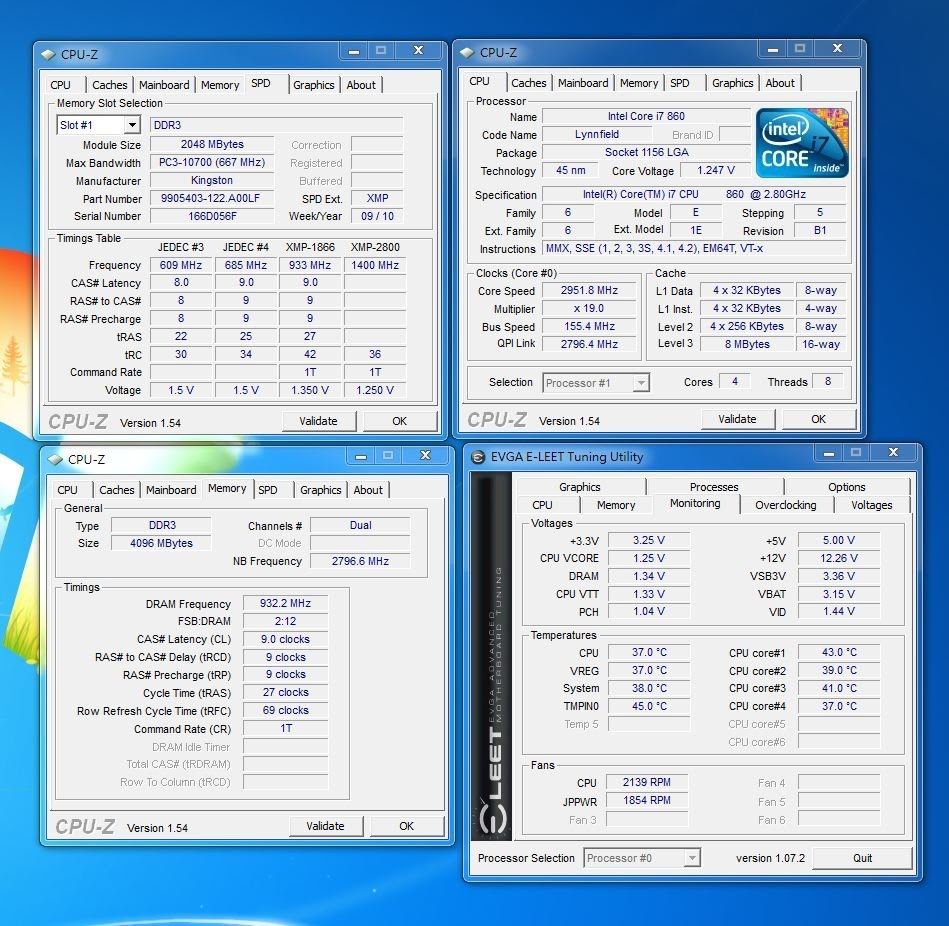Click the DRAM Frequency value 932.2 MHz
The image size is (949, 926).
[285, 603]
